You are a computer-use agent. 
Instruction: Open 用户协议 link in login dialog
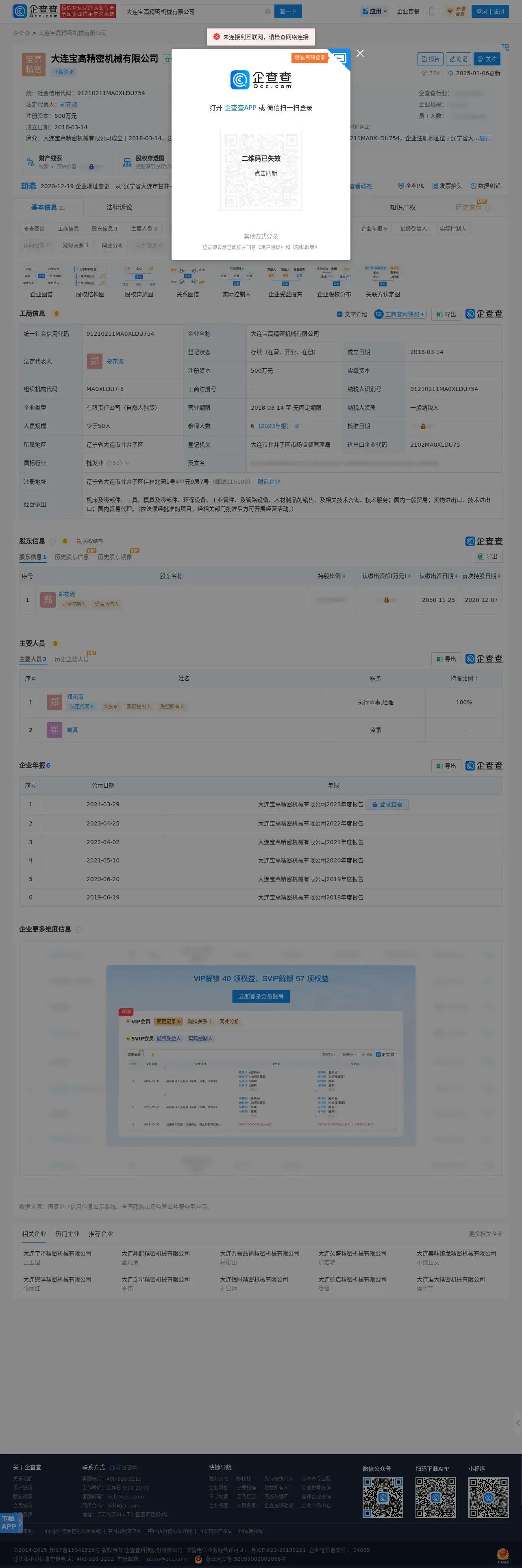point(272,247)
